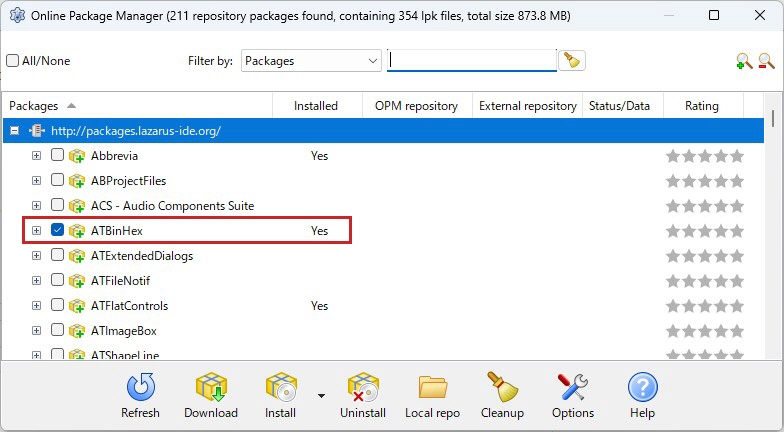Run the Cleanup broom tool
The height and width of the screenshot is (432, 784).
501,387
